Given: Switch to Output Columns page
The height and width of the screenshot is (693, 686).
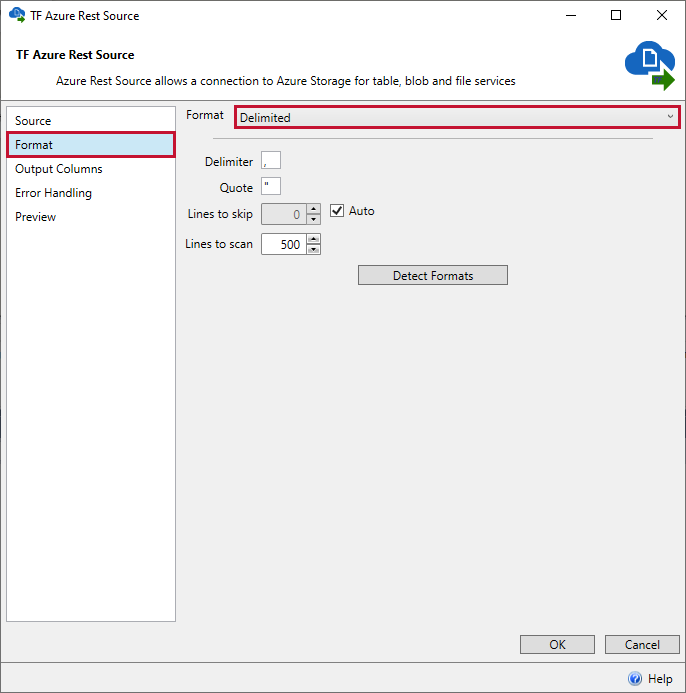Looking at the screenshot, I should [x=91, y=169].
